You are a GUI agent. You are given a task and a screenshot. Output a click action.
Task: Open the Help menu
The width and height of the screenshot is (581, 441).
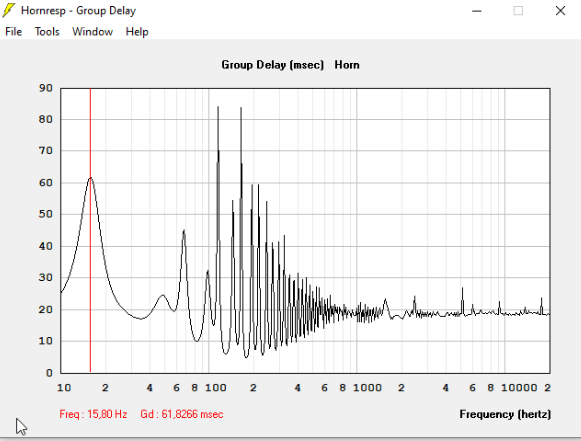tap(137, 32)
